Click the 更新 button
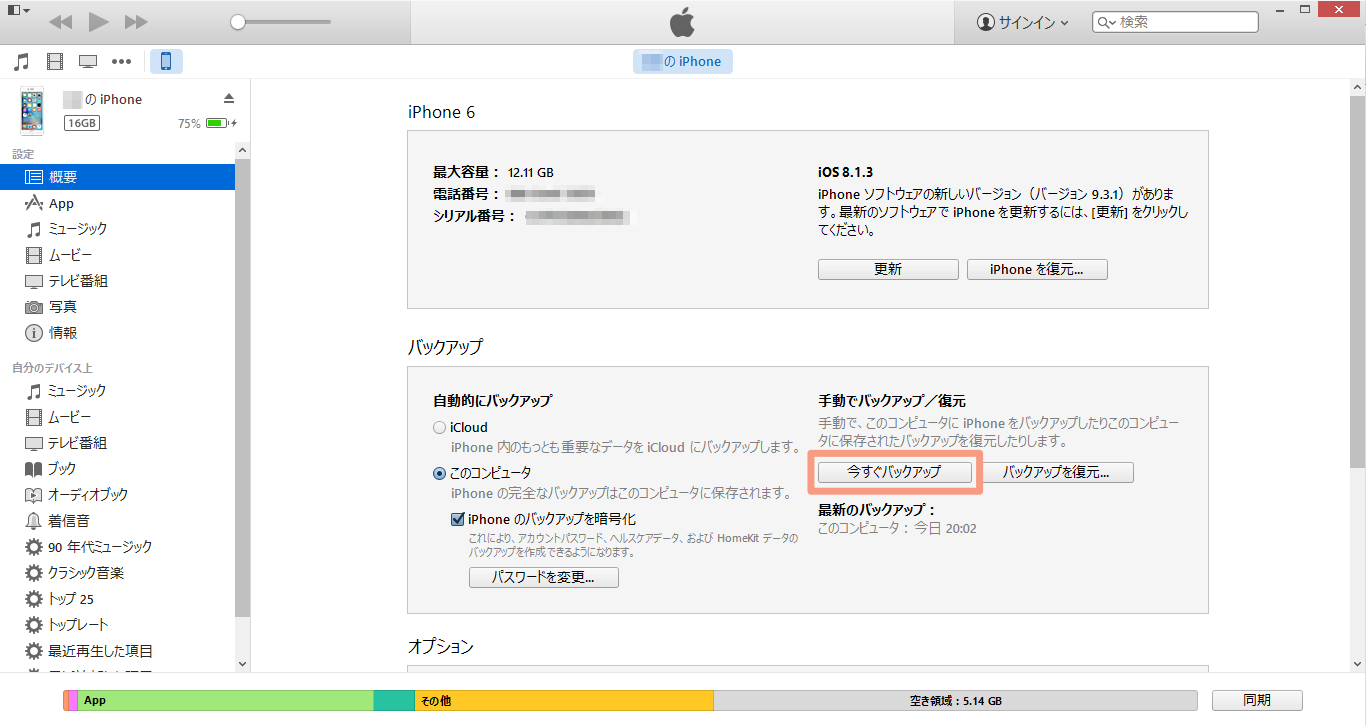 coord(888,270)
